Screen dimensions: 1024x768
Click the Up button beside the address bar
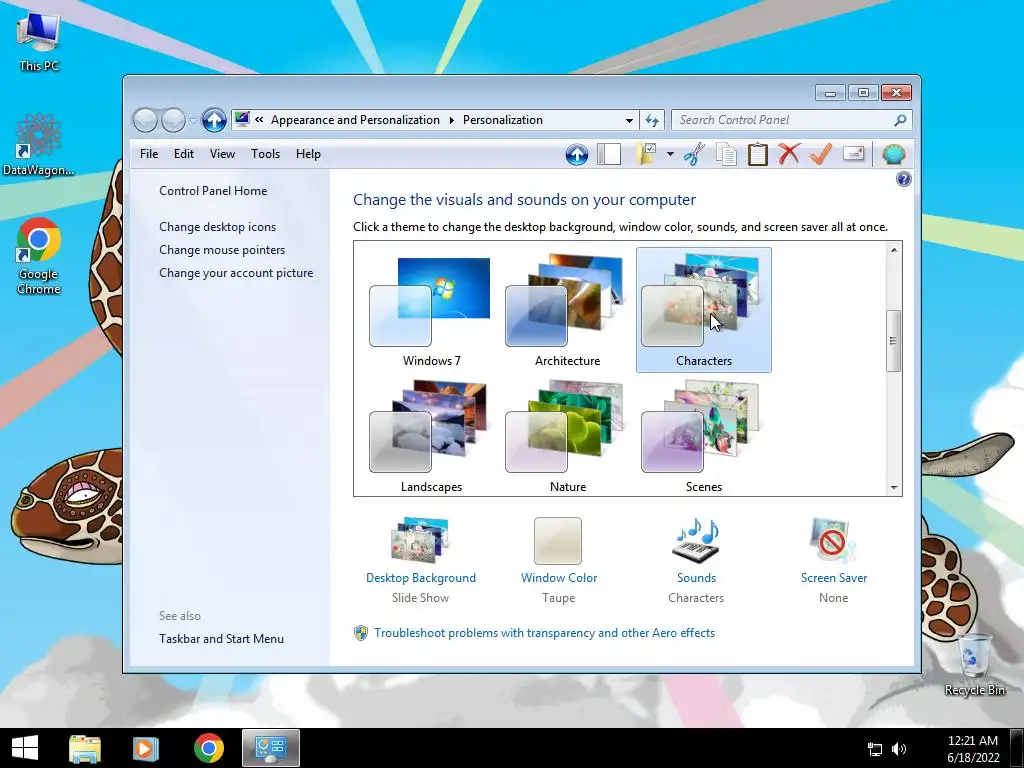click(x=214, y=120)
